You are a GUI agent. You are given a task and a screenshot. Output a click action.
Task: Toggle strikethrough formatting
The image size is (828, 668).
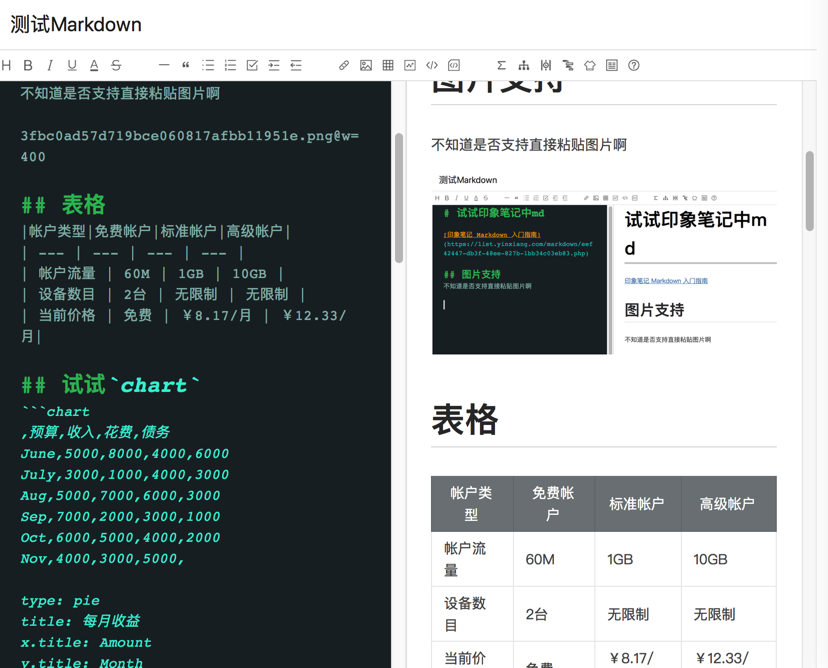point(116,65)
